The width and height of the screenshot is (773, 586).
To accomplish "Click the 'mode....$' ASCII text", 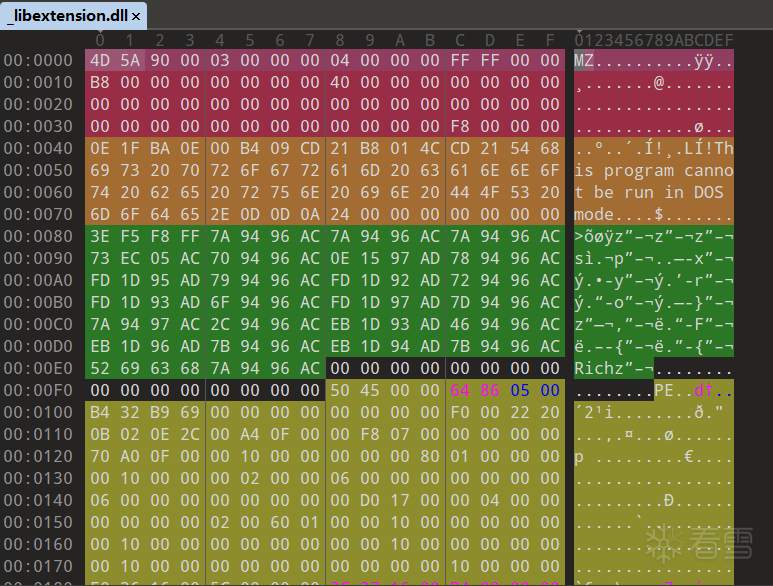I will pyautogui.click(x=619, y=214).
